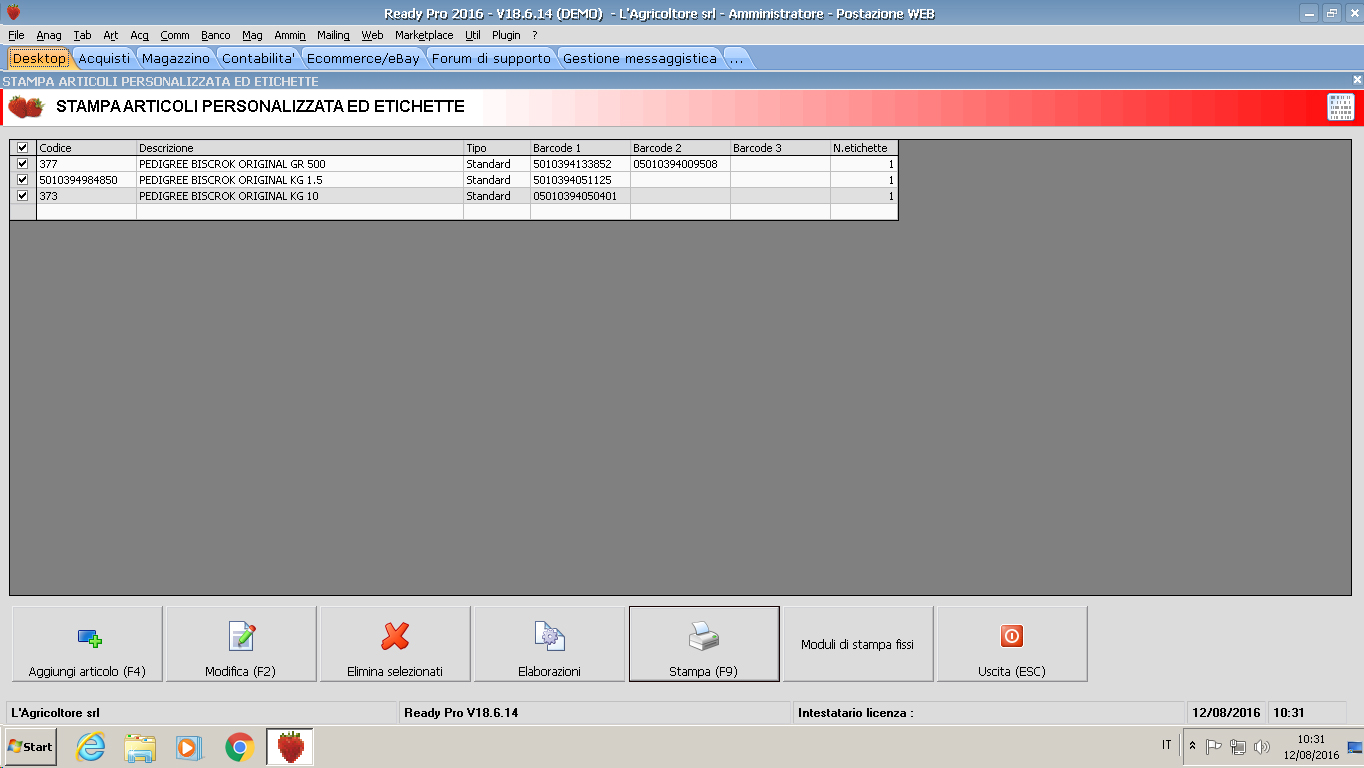The height and width of the screenshot is (768, 1364).
Task: Launch Windows Media Player from the taskbar
Action: (x=188, y=746)
